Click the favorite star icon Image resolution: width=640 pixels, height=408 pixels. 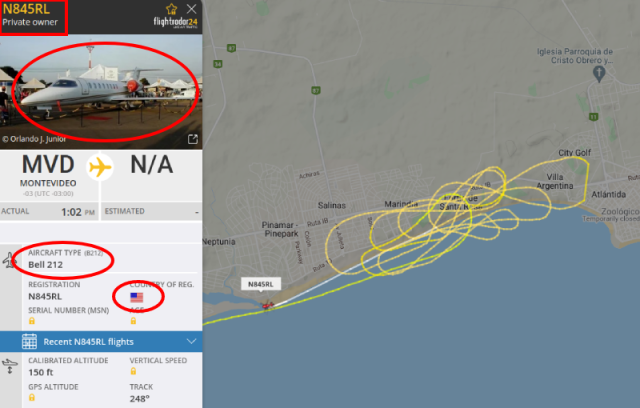pyautogui.click(x=171, y=9)
